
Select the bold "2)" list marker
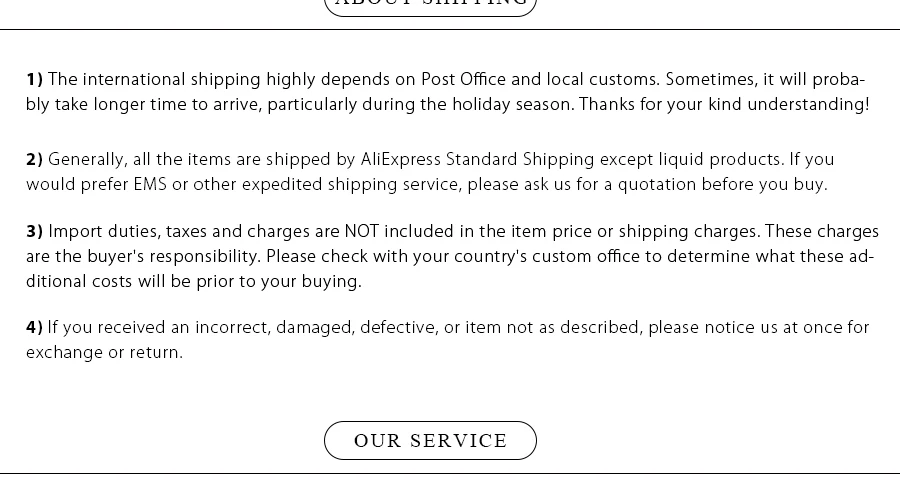click(x=34, y=159)
